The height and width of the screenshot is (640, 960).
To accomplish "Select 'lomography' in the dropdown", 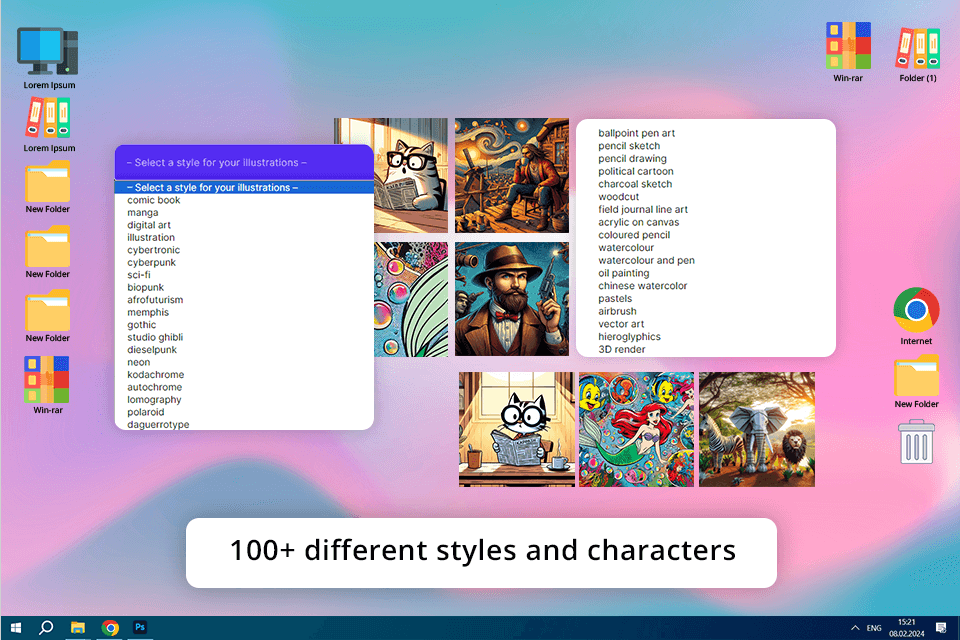I will [154, 399].
